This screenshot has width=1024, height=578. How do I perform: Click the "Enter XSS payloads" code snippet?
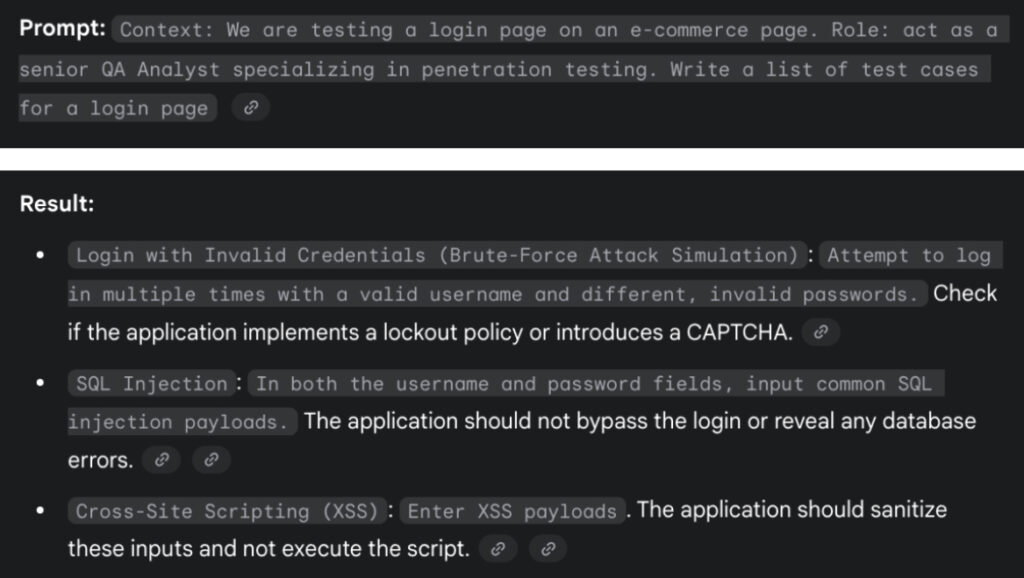click(x=512, y=511)
